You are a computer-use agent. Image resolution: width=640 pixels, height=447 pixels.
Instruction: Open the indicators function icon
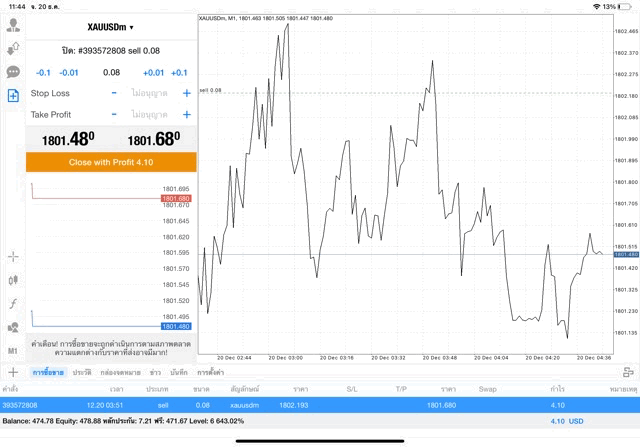click(x=13, y=303)
